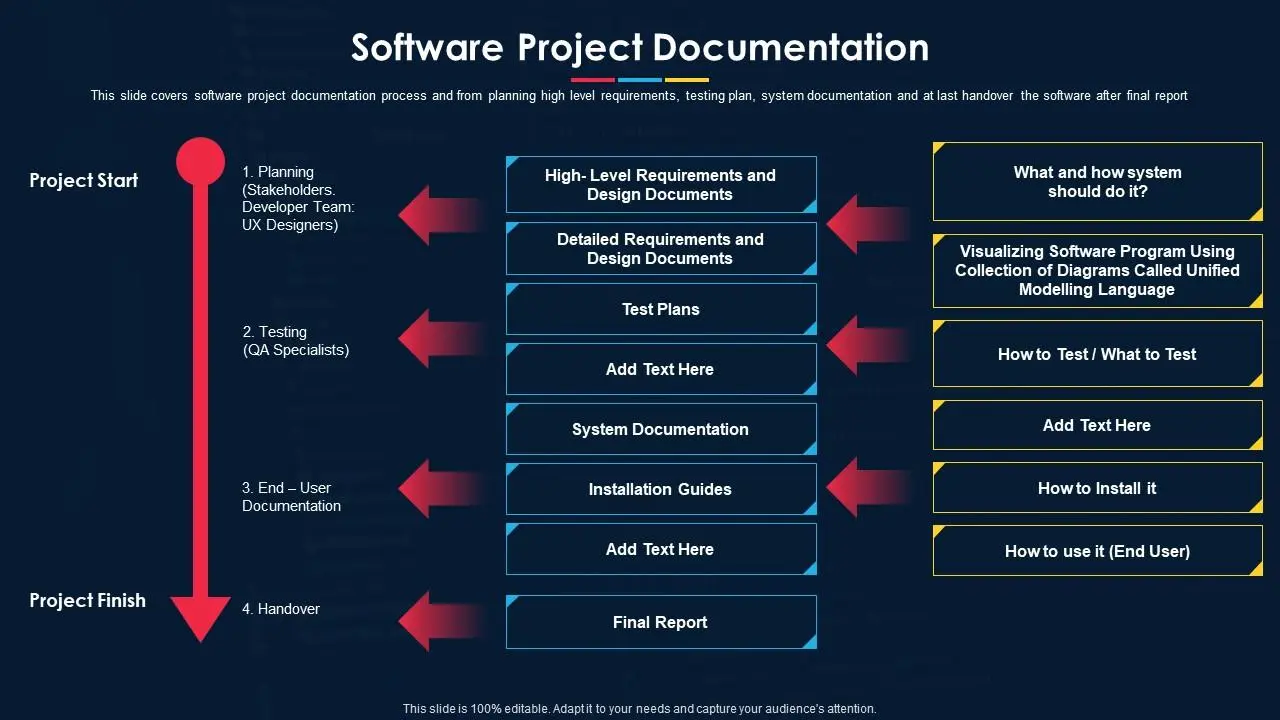Click the red arrow pointing to Testing
This screenshot has height=720, width=1280.
pos(435,338)
